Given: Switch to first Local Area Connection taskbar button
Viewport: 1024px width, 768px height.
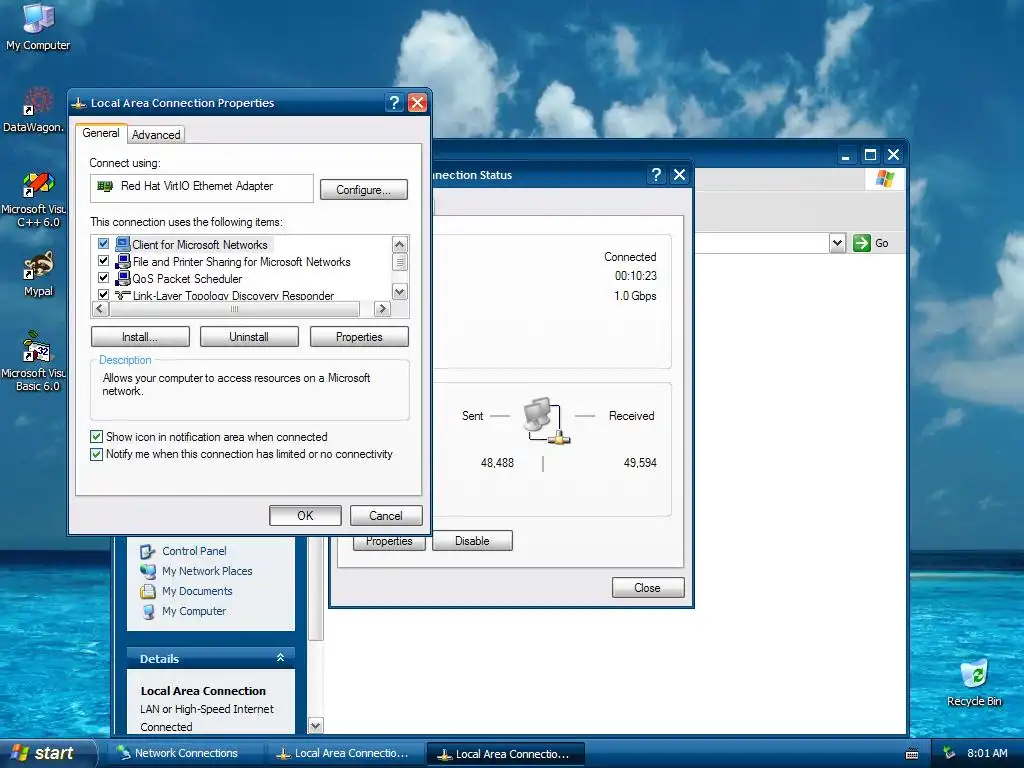Looking at the screenshot, I should (x=343, y=753).
